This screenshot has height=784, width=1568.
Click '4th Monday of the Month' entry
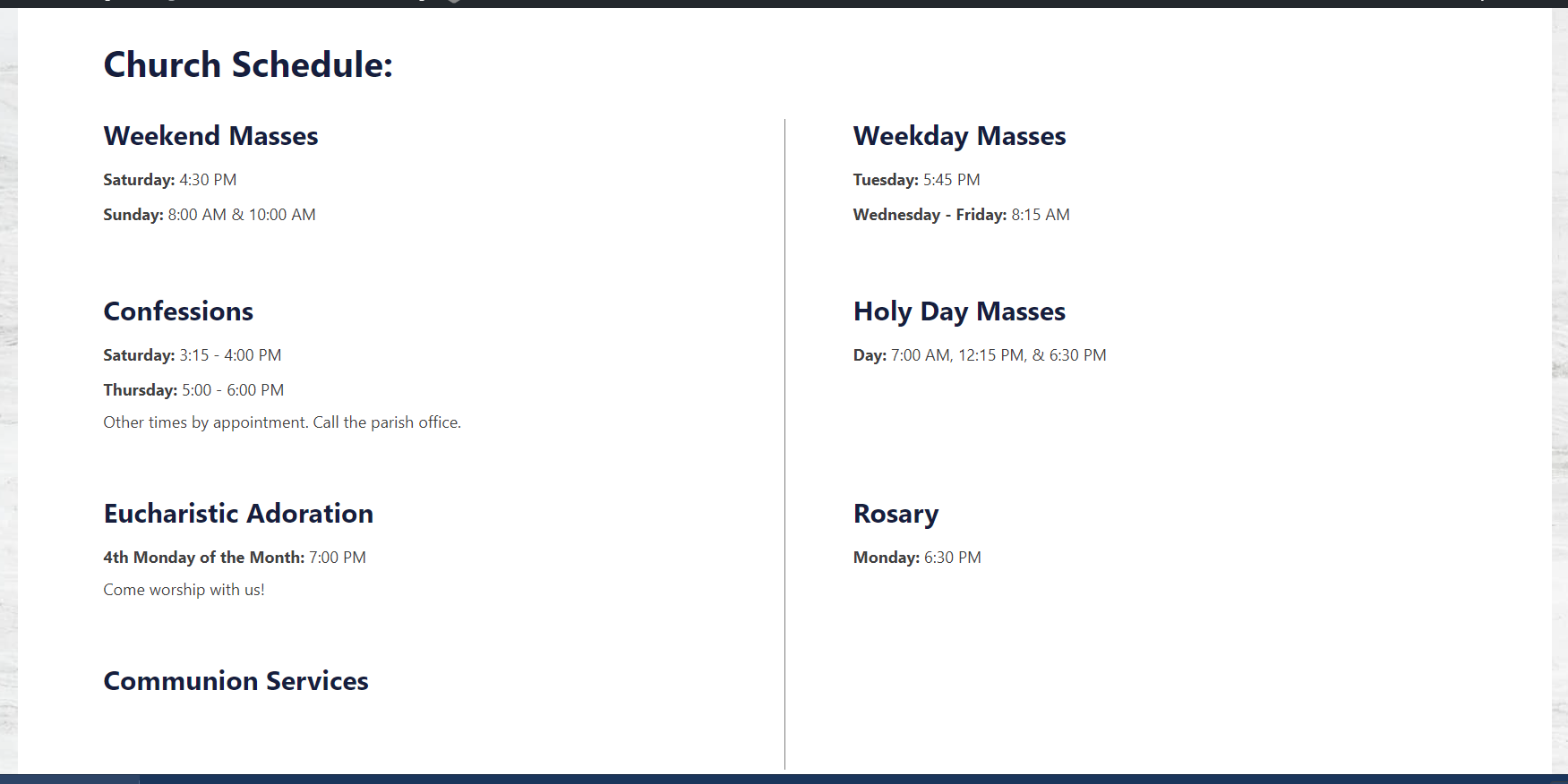pyautogui.click(x=235, y=558)
